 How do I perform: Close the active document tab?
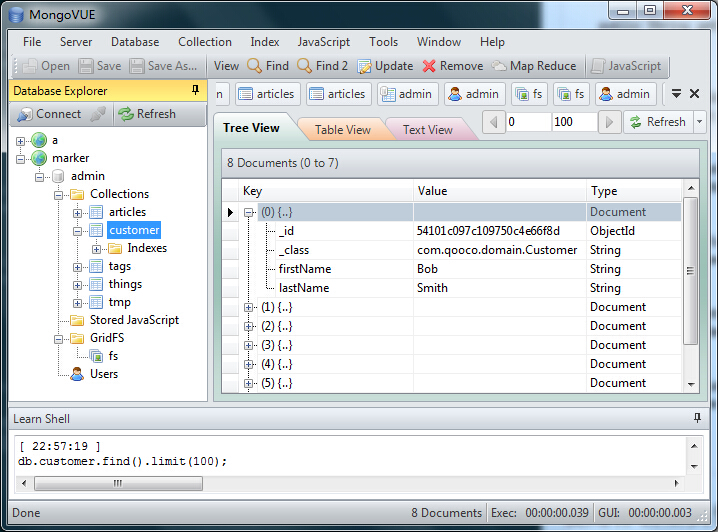coord(694,94)
